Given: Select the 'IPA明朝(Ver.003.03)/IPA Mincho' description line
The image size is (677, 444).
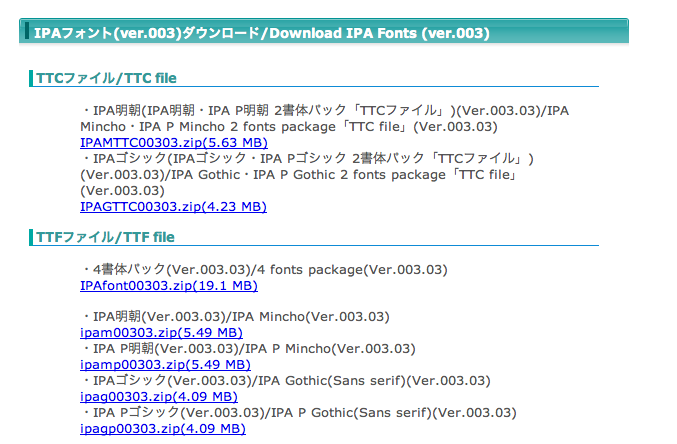Looking at the screenshot, I should pyautogui.click(x=235, y=317).
